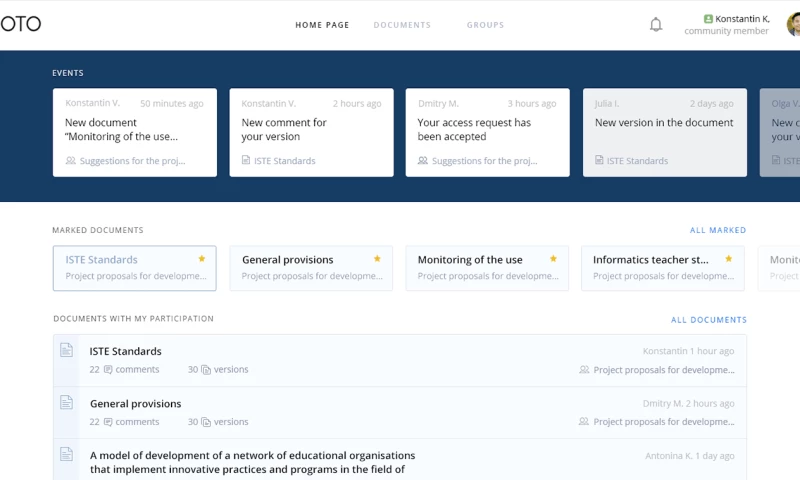View the All Documents link
This screenshot has width=800, height=480.
tap(709, 320)
